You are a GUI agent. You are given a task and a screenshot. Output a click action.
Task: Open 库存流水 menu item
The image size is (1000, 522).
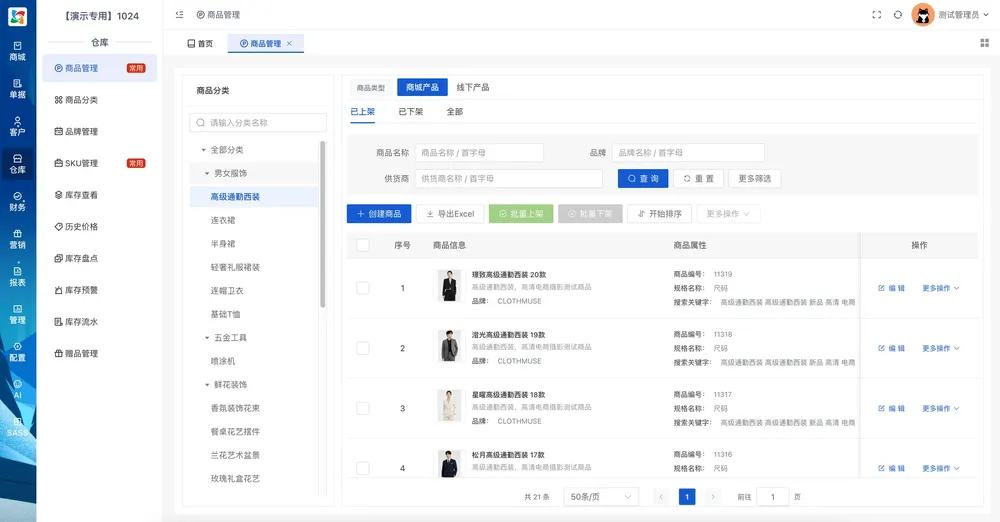[x=99, y=322]
